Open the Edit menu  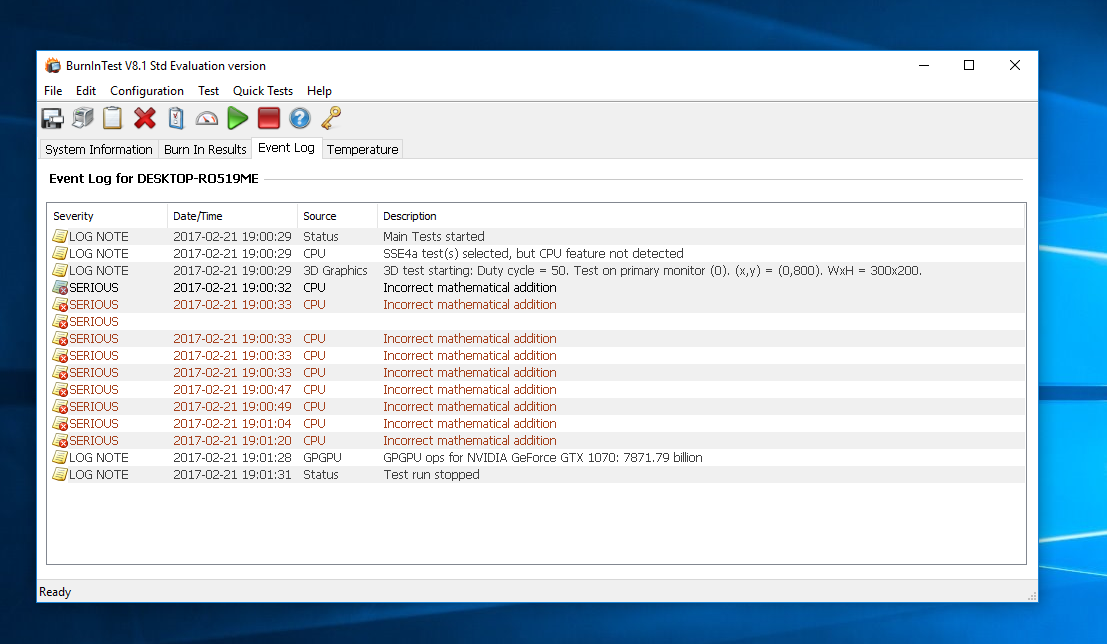point(86,91)
